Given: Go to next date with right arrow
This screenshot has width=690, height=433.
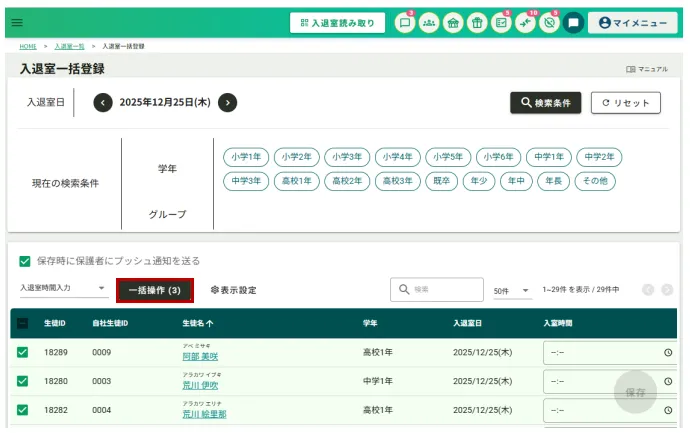Looking at the screenshot, I should (x=228, y=102).
